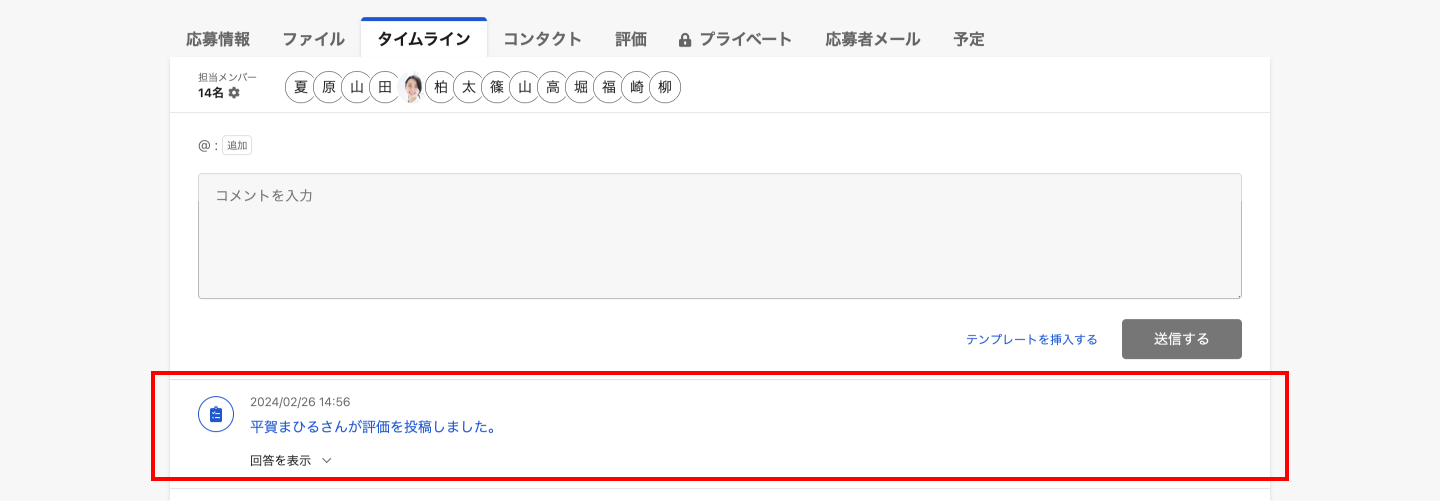Viewport: 1440px width, 501px height.
Task: Click the 柏 member avatar
Action: pos(440,87)
